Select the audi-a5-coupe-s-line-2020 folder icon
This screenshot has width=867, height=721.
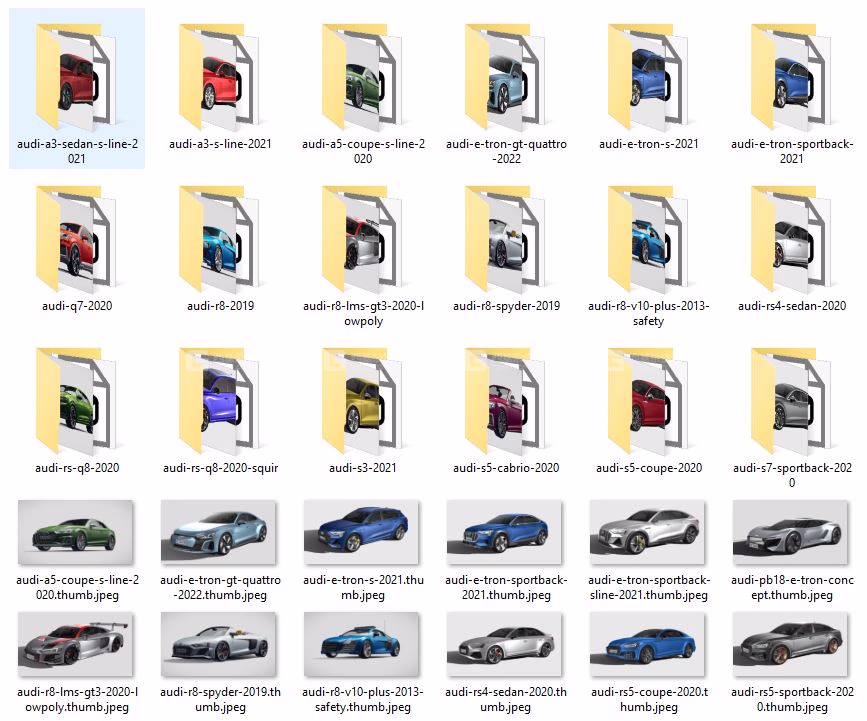363,77
